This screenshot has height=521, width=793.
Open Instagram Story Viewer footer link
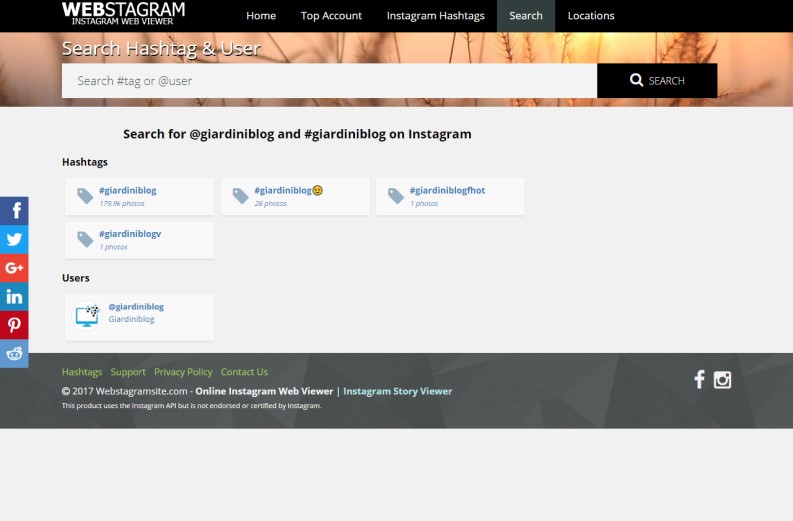(x=397, y=391)
